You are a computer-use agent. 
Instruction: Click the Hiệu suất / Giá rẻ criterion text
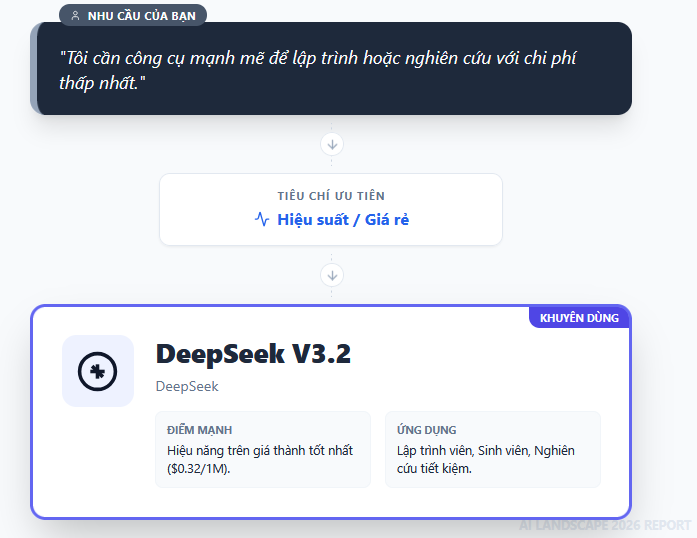(x=343, y=220)
